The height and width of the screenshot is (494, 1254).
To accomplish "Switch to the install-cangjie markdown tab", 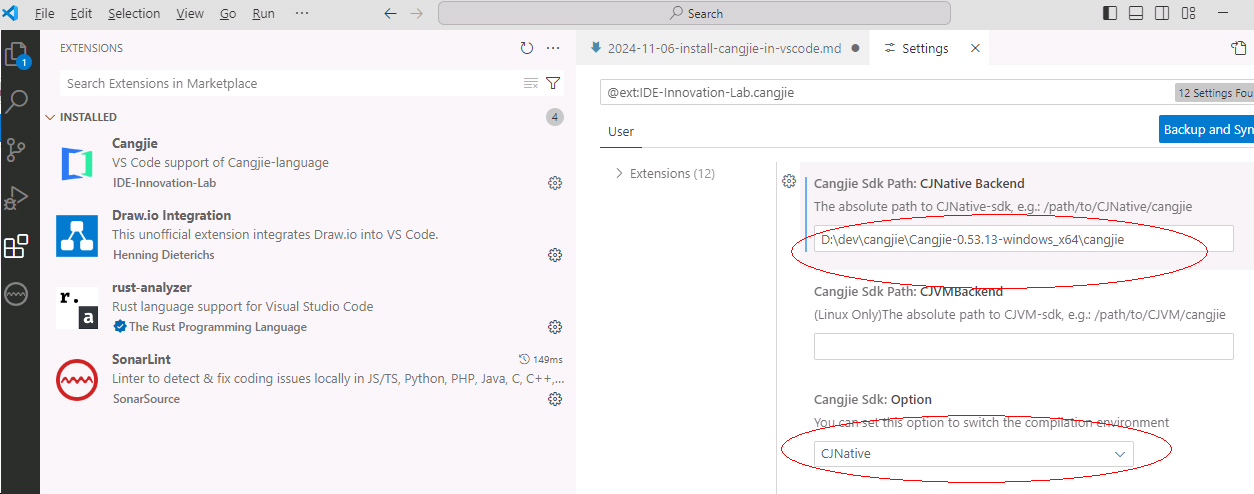I will [716, 48].
